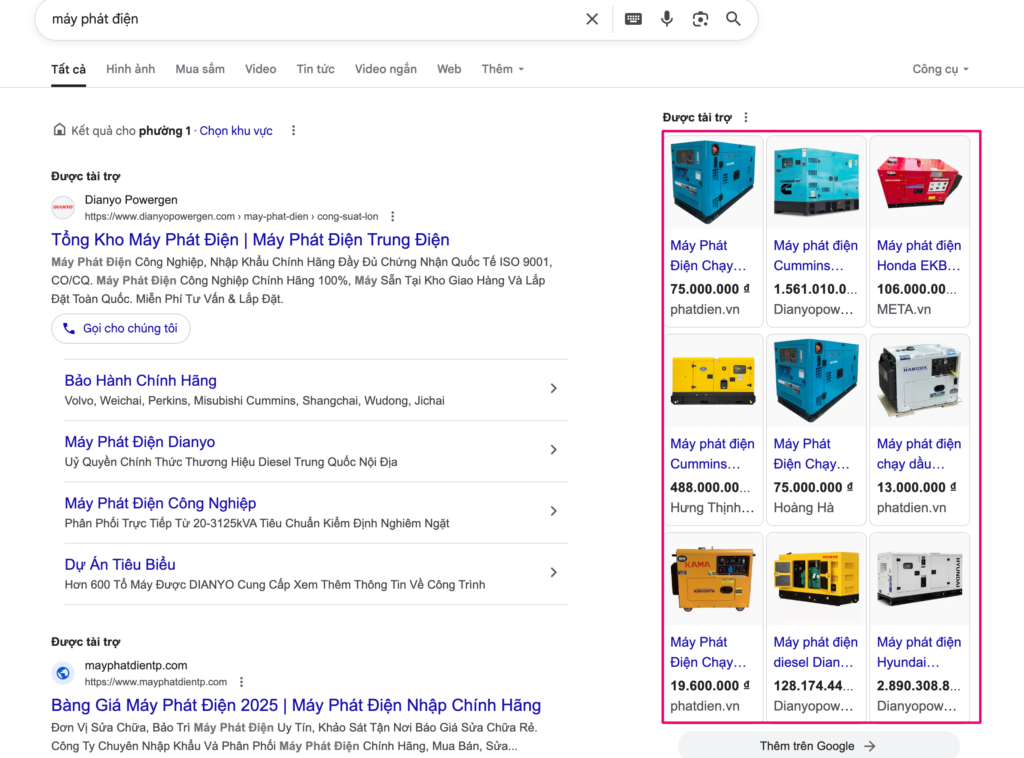Start voice search with microphone icon

[x=666, y=19]
